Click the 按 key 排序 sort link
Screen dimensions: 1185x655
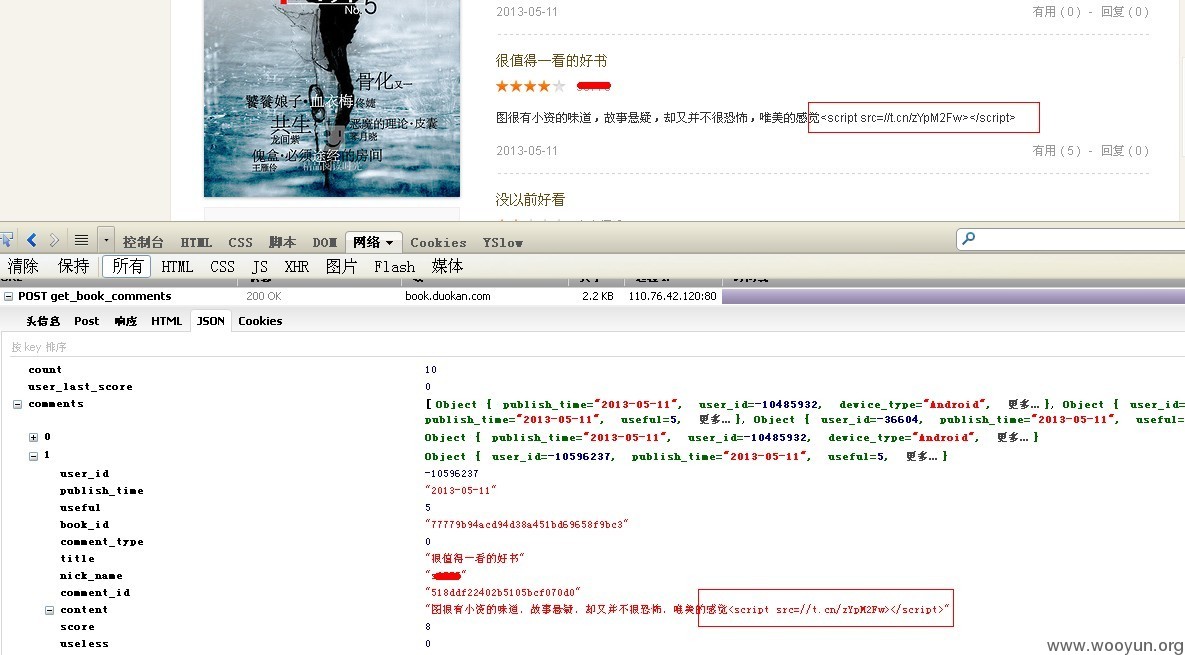(x=39, y=347)
